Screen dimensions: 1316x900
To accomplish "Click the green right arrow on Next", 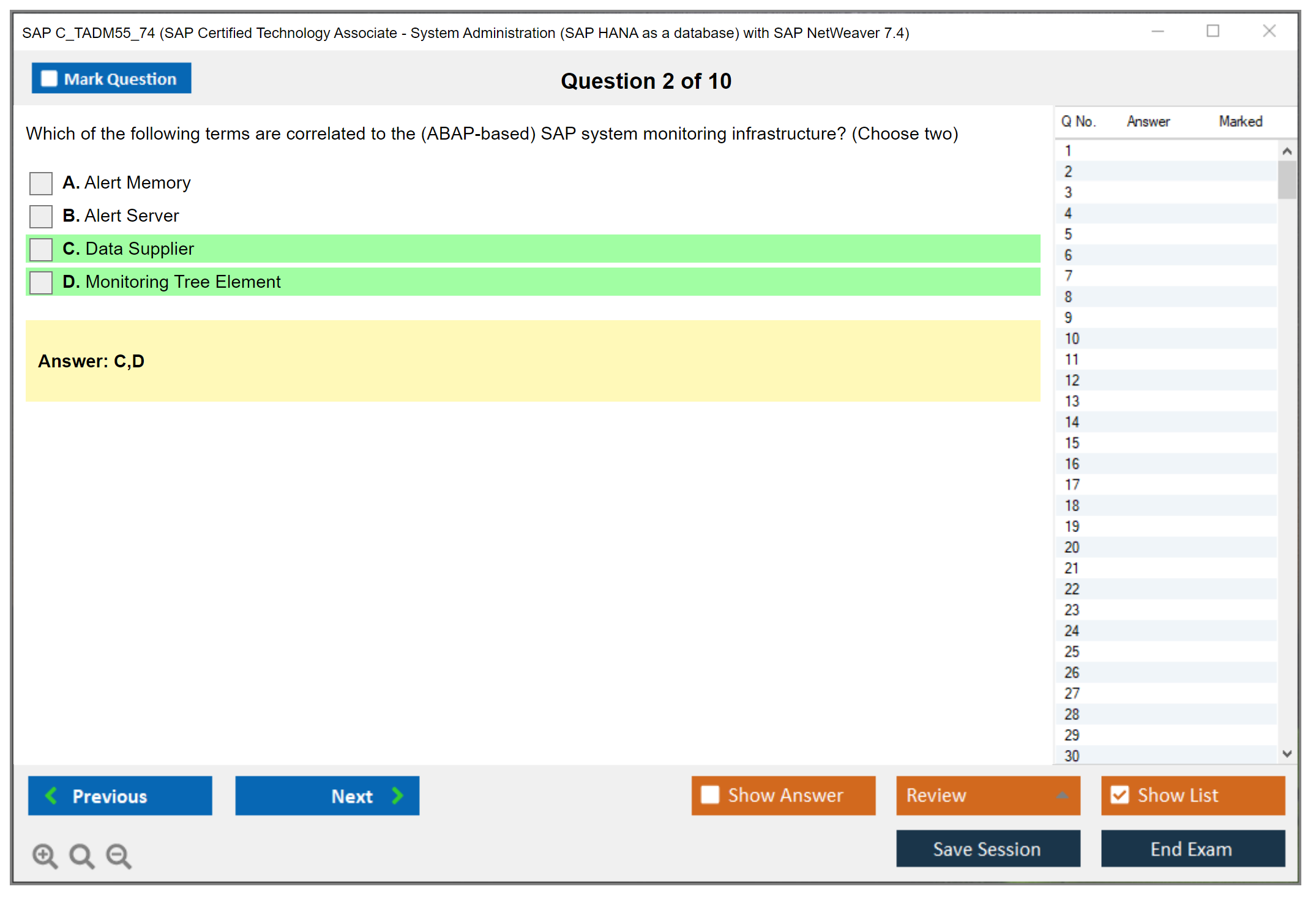I will (x=397, y=795).
